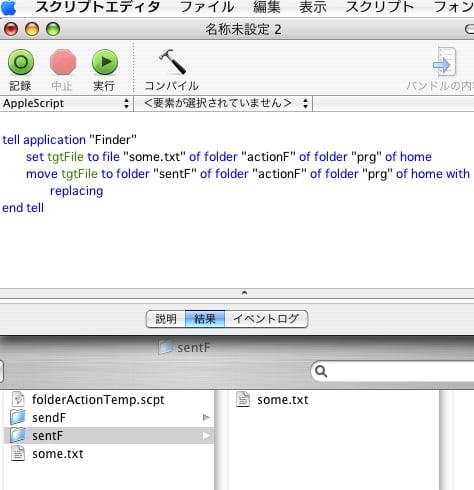Open the AppleScript language dropdown
Screen dimensions: 474x490
[x=66, y=103]
